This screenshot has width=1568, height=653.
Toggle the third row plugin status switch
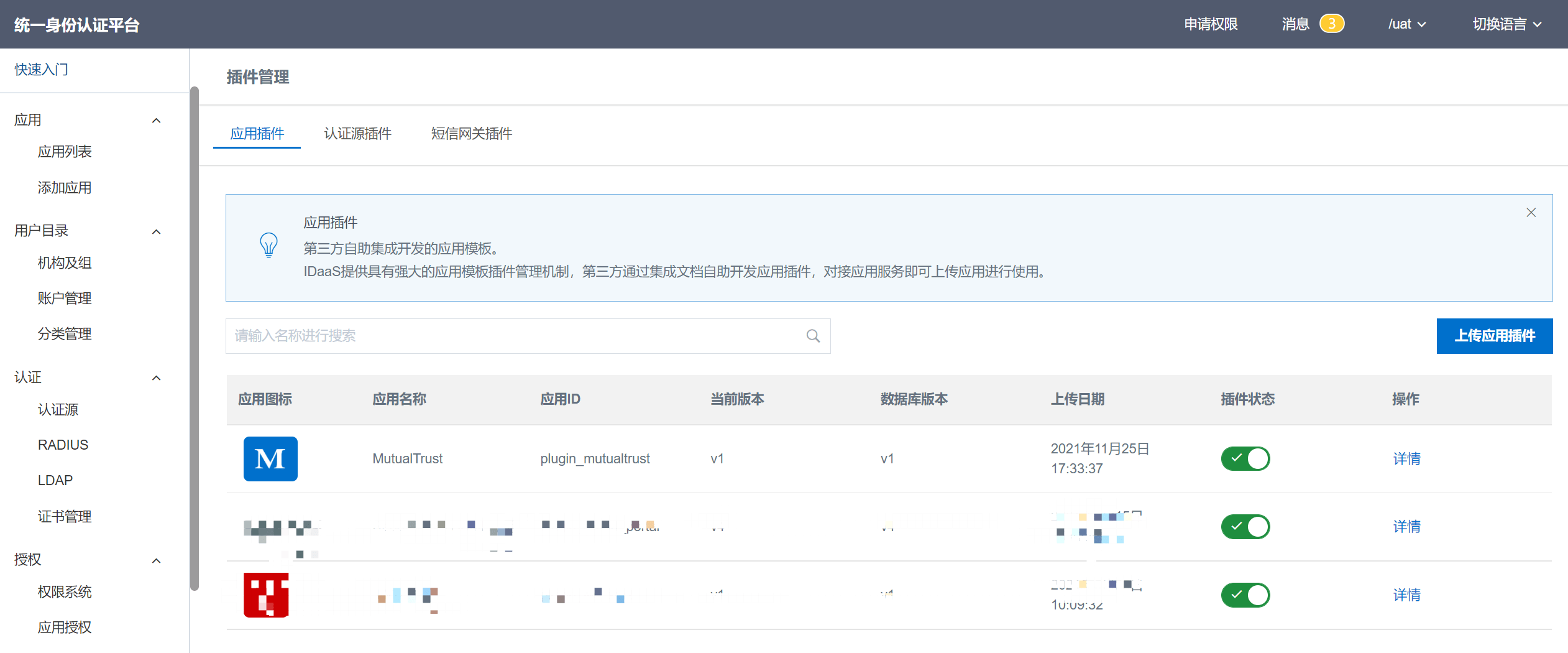[x=1245, y=595]
